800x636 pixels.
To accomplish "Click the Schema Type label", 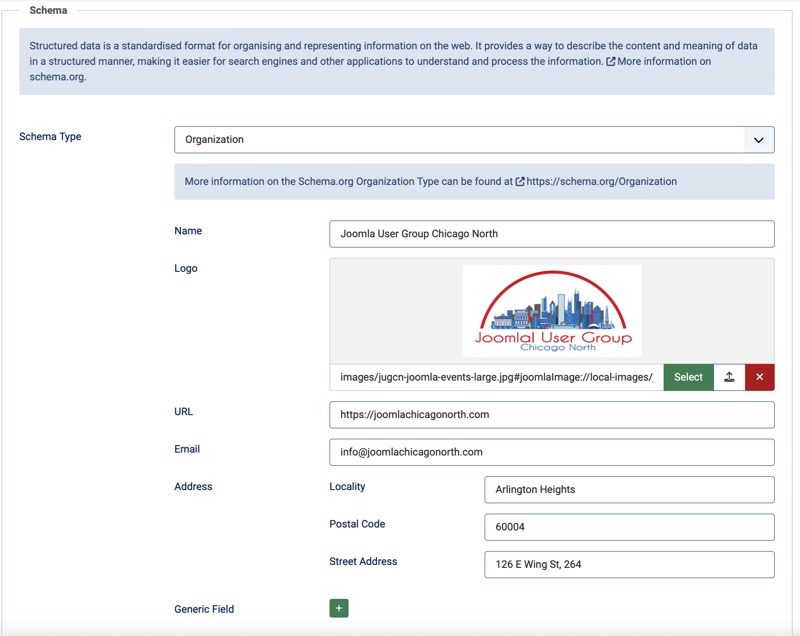I will (50, 137).
